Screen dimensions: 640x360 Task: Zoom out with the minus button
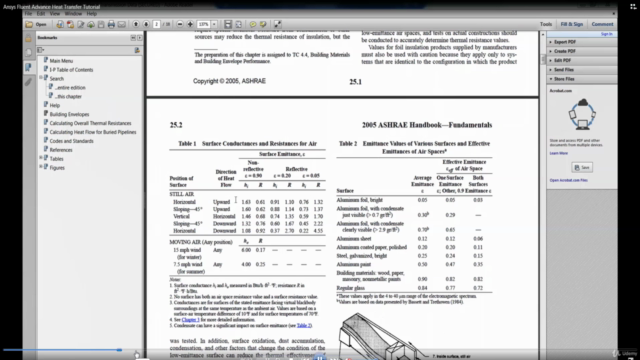[x=180, y=24]
